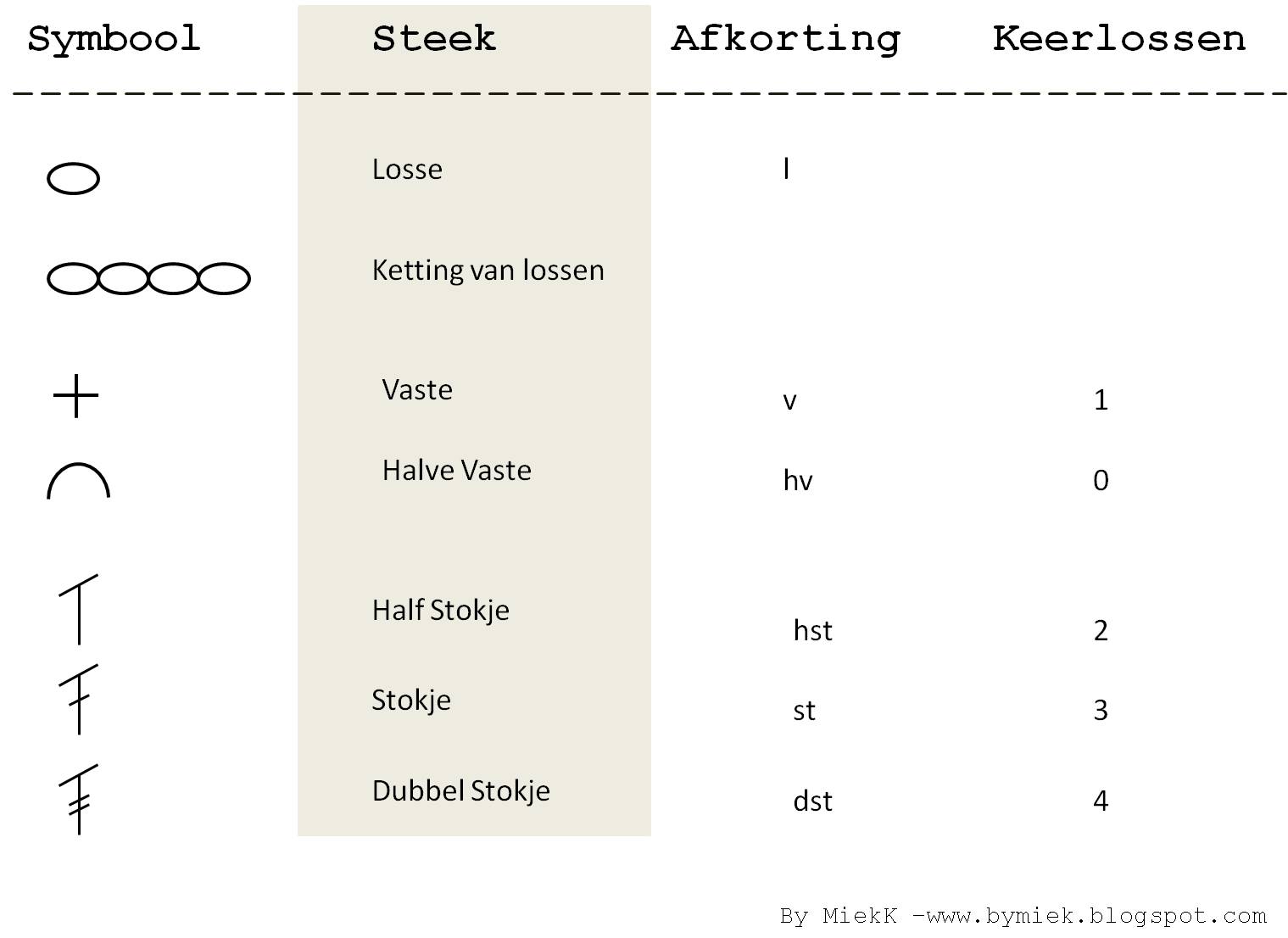This screenshot has width=1288, height=938.
Task: Select turning chain value 0
Action: click(1101, 481)
